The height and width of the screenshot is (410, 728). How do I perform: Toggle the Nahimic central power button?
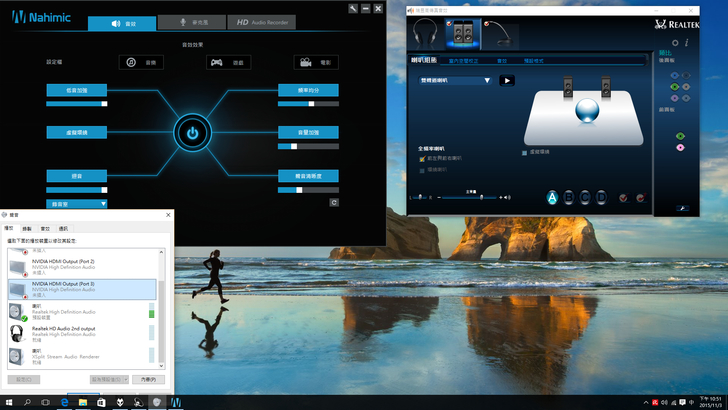(193, 132)
